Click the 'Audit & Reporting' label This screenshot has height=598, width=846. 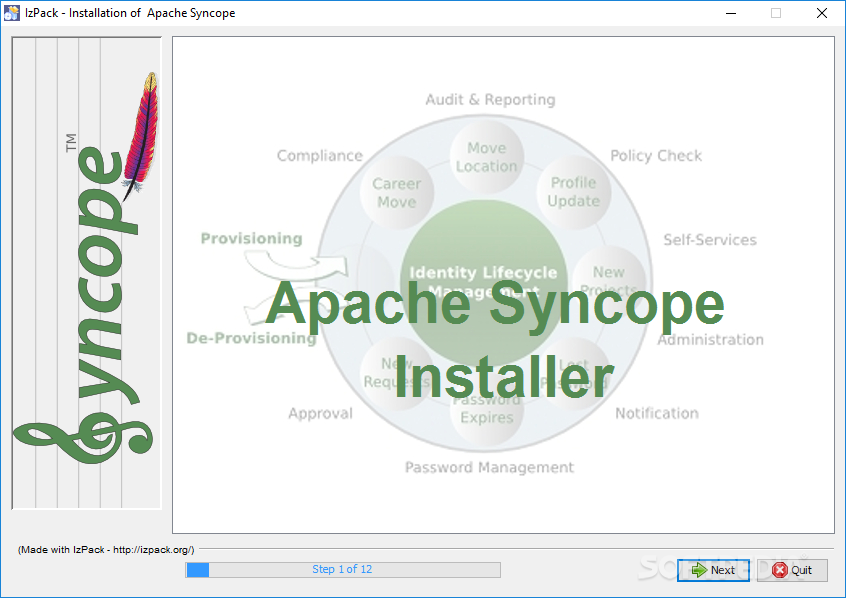coord(490,99)
